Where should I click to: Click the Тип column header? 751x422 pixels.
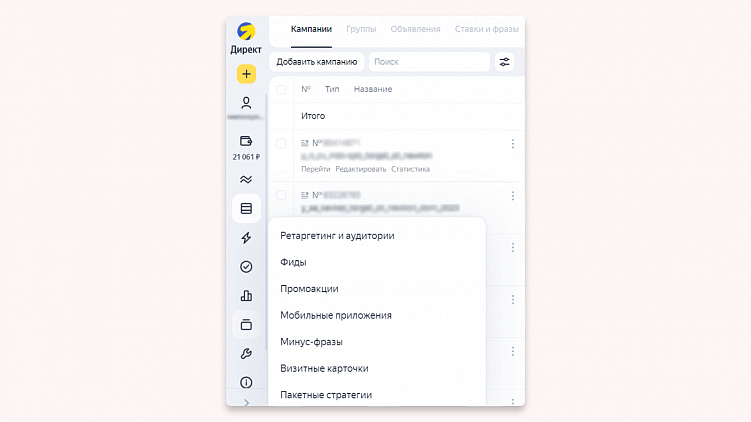tap(332, 89)
